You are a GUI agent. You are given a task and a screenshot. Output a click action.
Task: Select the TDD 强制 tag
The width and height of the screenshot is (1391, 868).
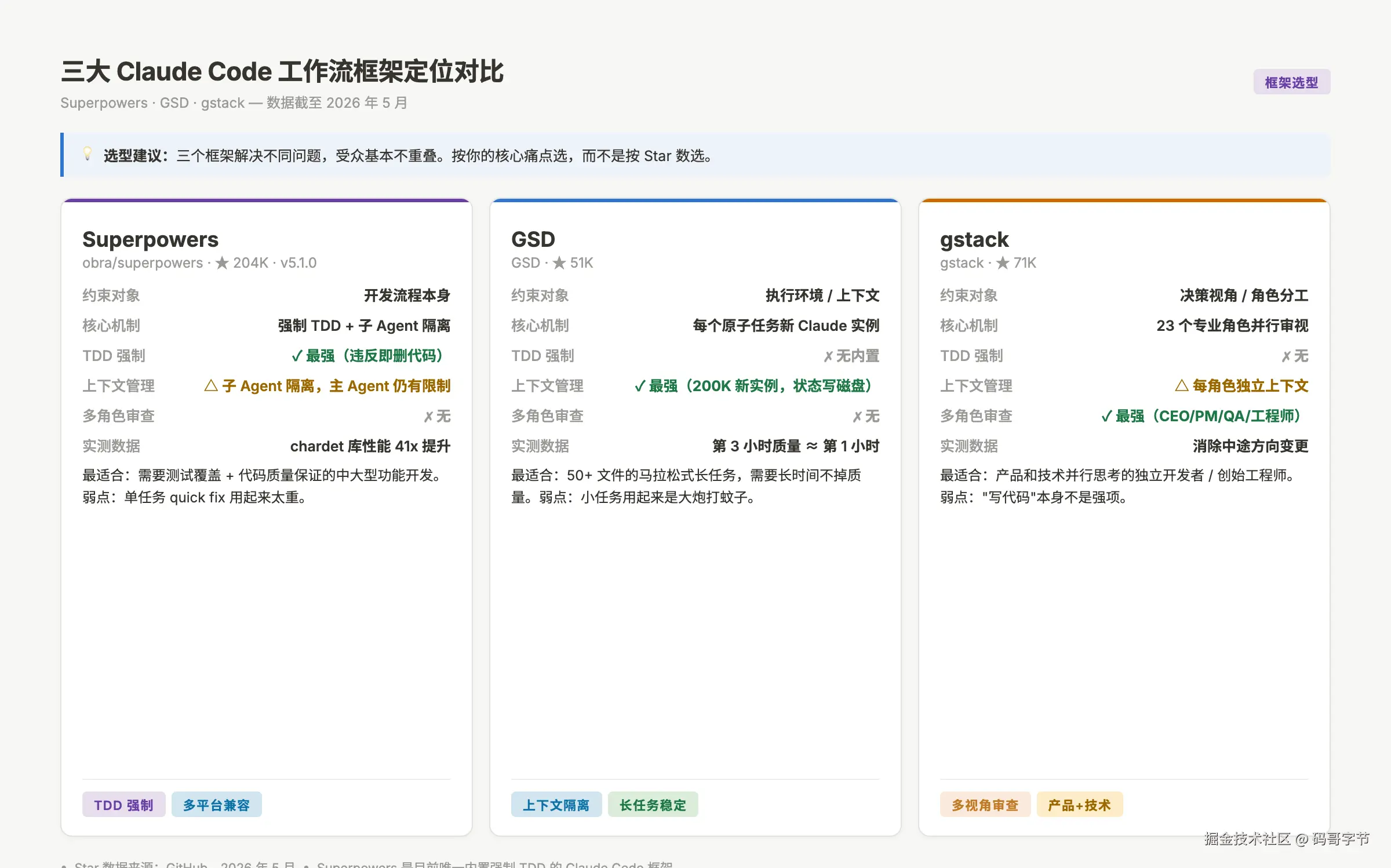(x=123, y=805)
